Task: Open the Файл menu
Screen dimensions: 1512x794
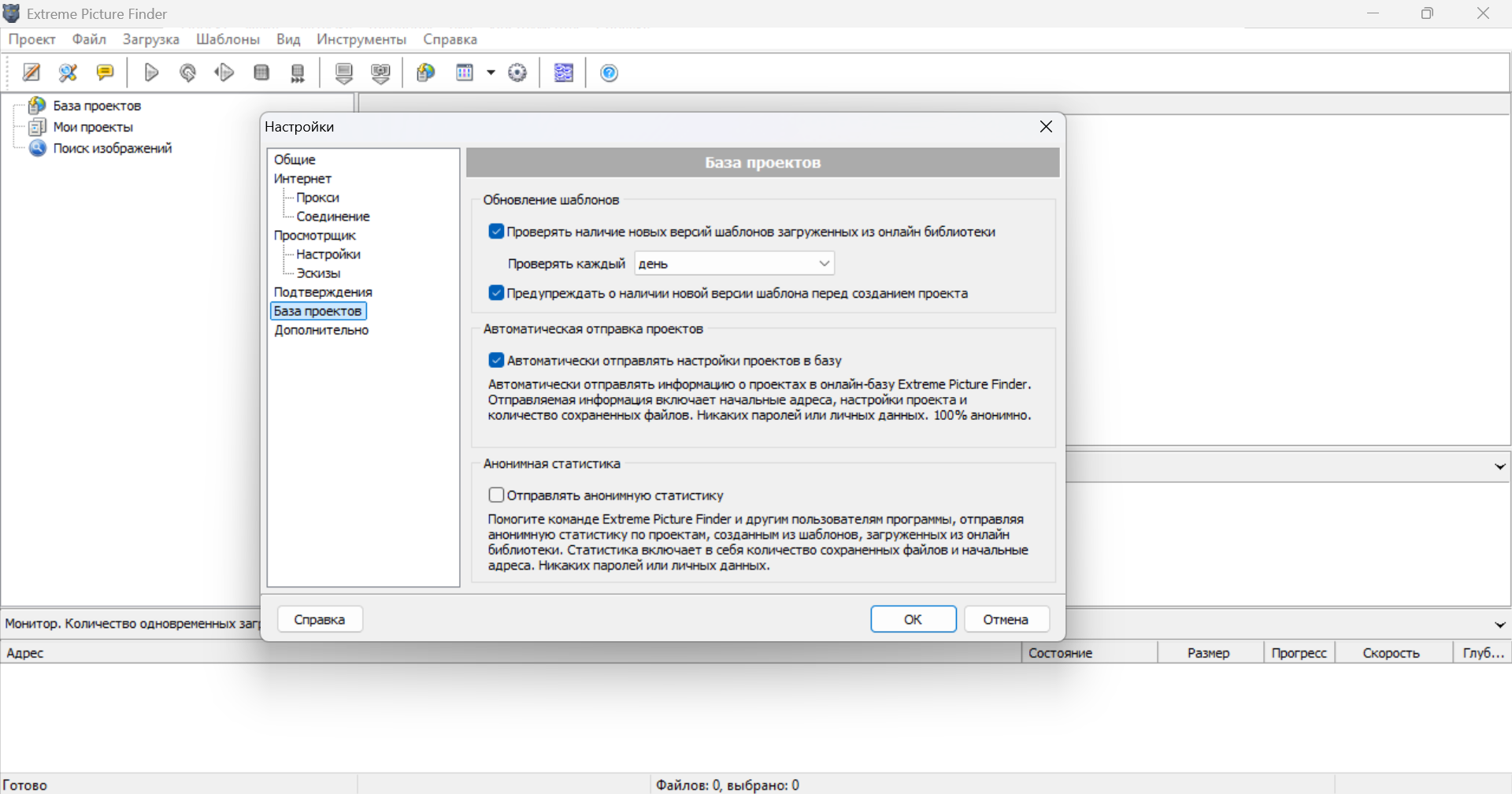Action: (x=89, y=39)
